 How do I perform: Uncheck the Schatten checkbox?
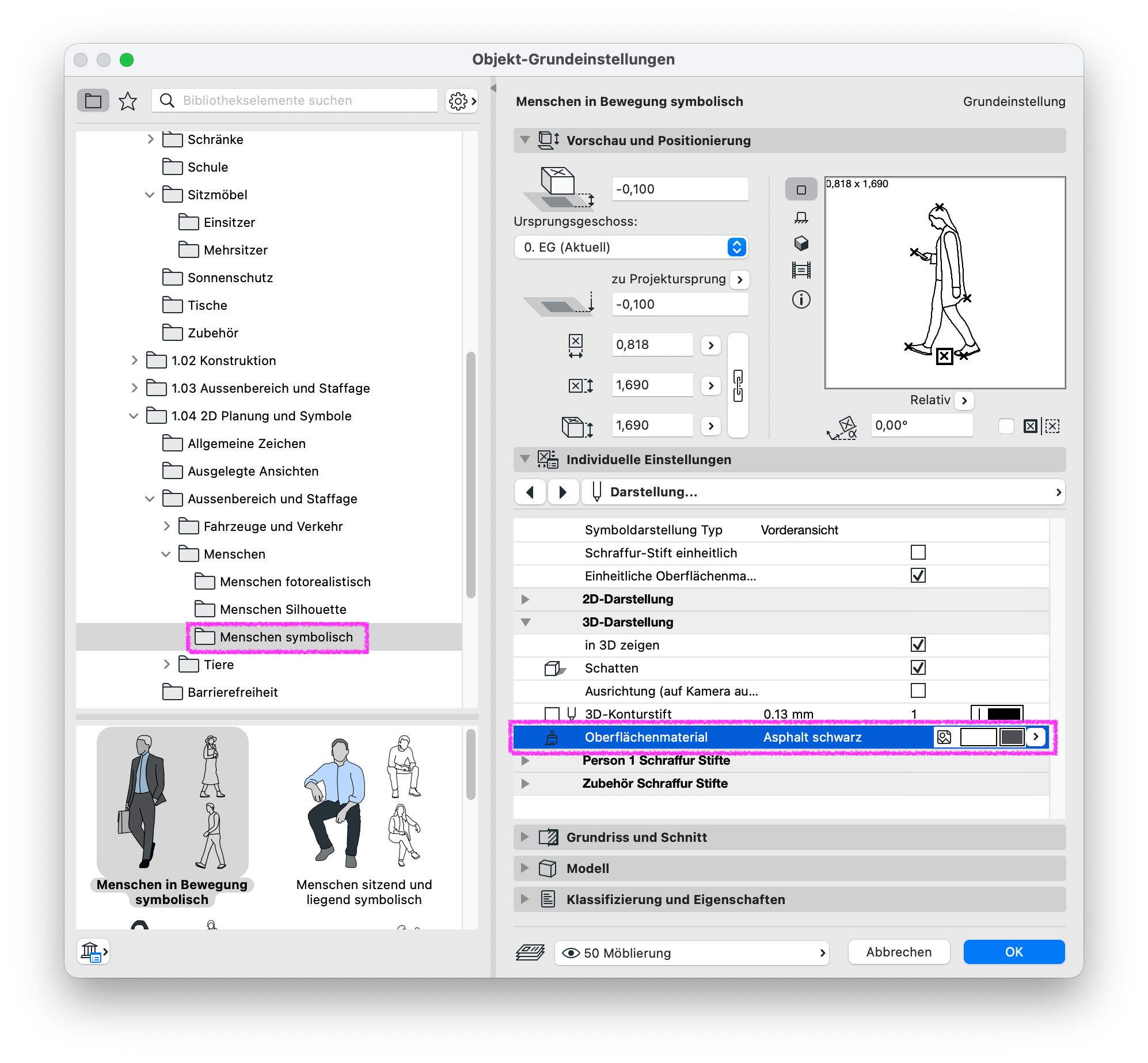pyautogui.click(x=918, y=668)
